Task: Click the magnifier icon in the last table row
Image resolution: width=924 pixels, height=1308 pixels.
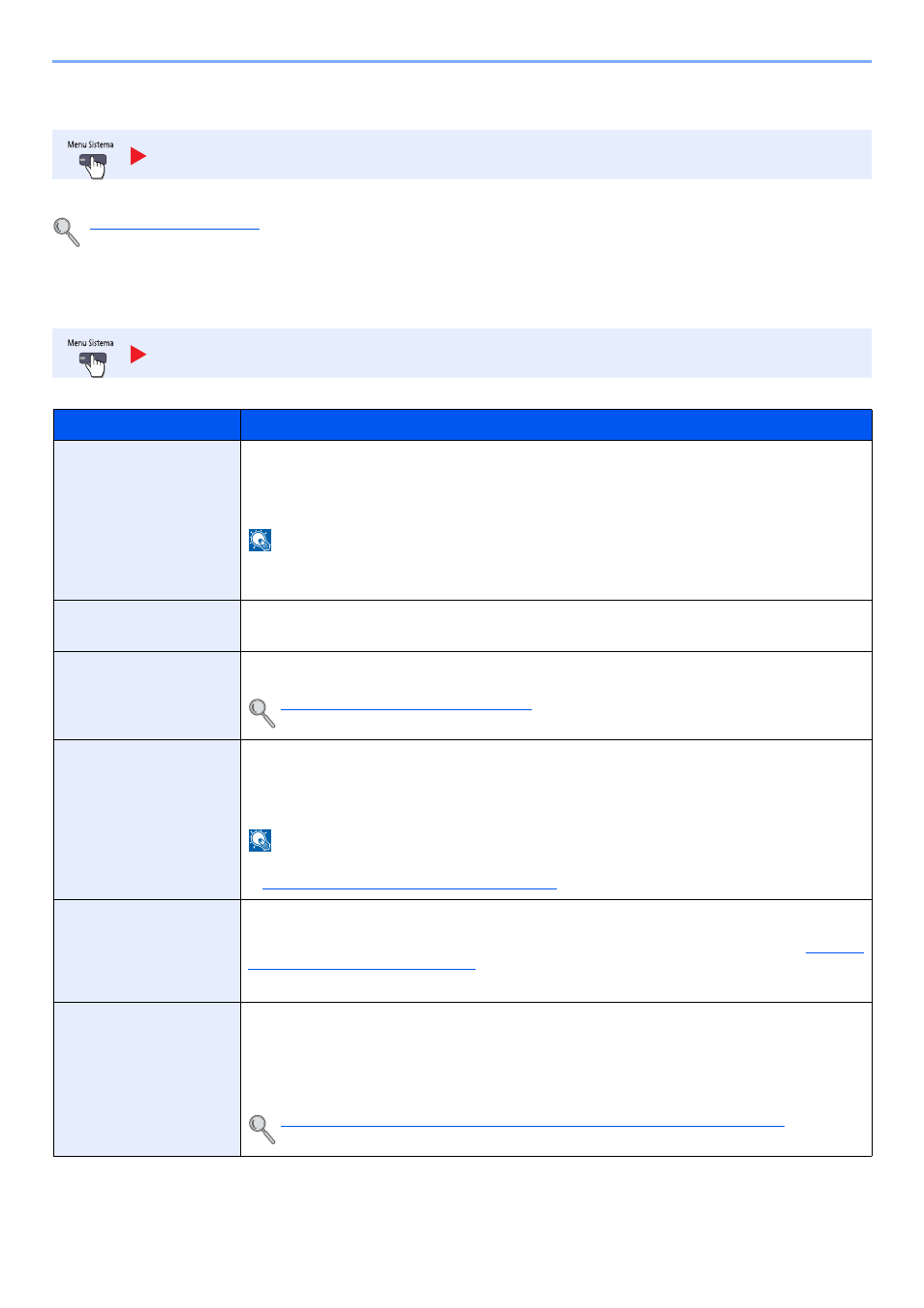Action: (262, 1130)
